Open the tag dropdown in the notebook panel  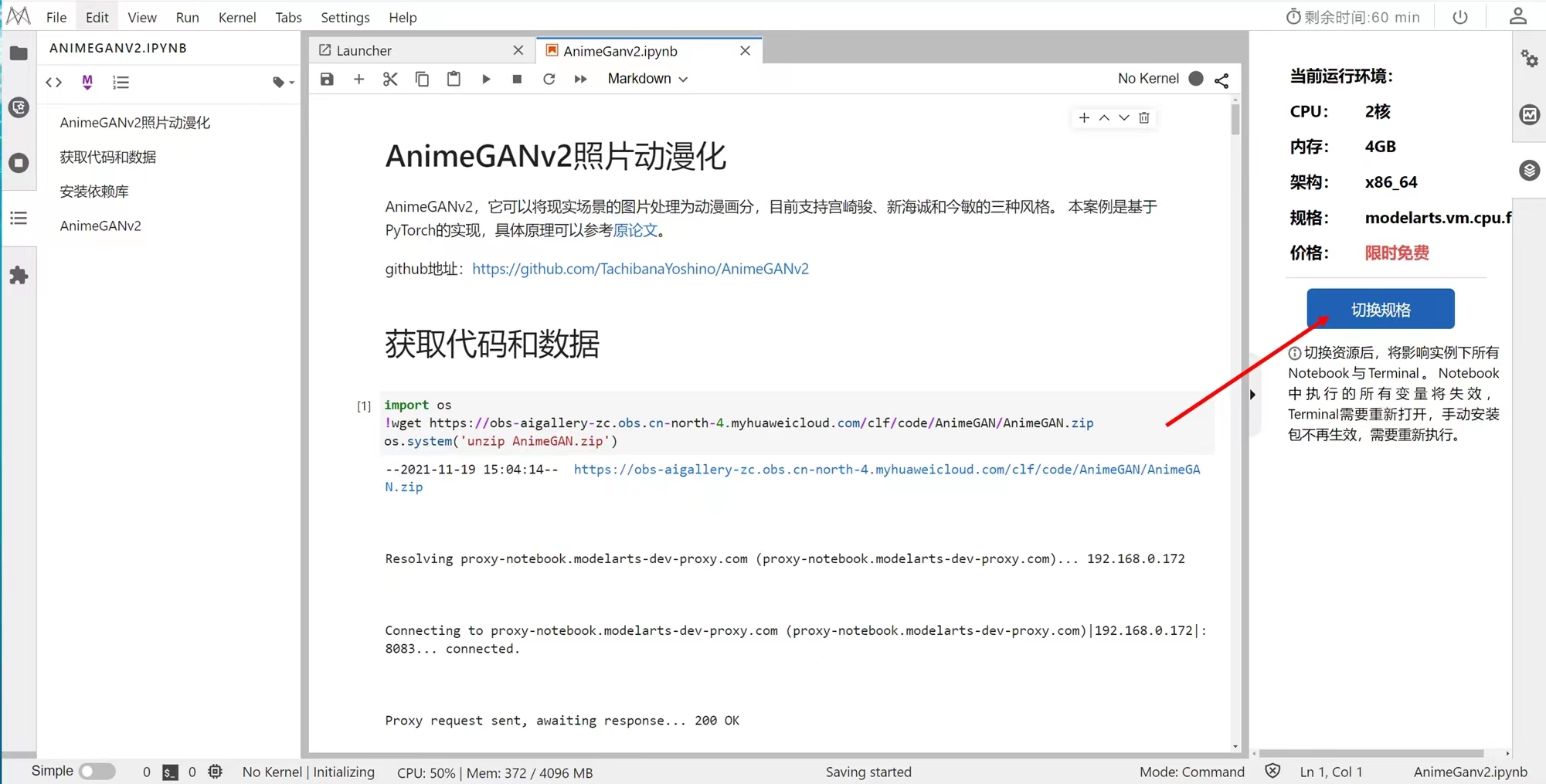pos(282,82)
